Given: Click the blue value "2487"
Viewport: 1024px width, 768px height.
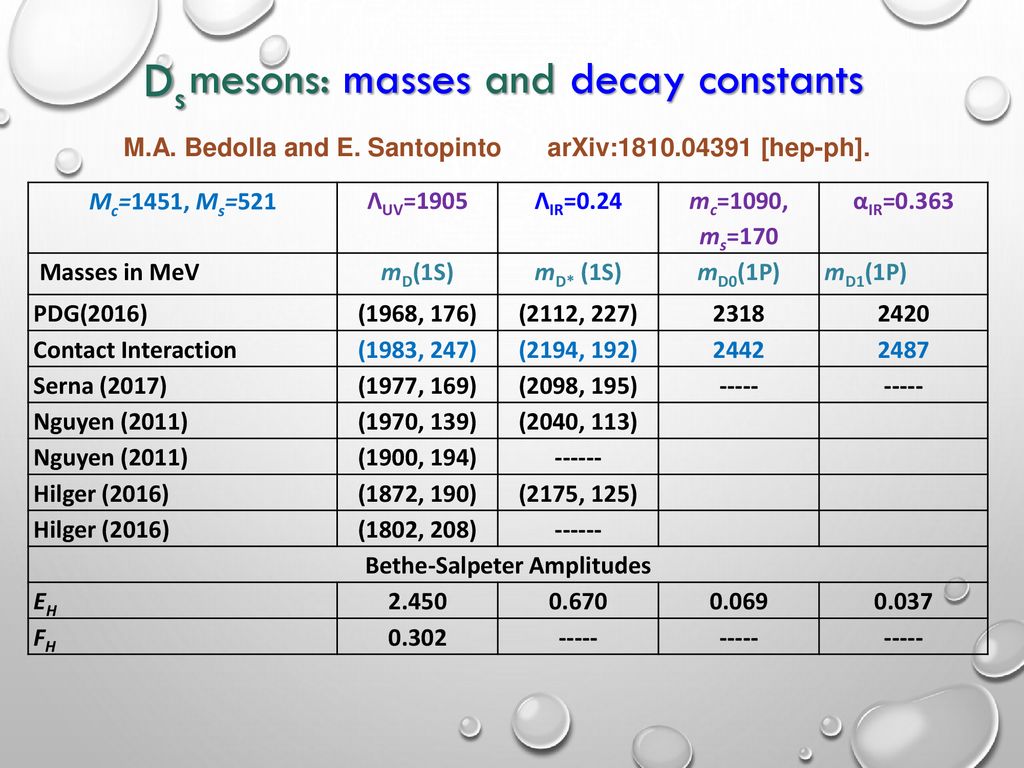Looking at the screenshot, I should pos(903,350).
